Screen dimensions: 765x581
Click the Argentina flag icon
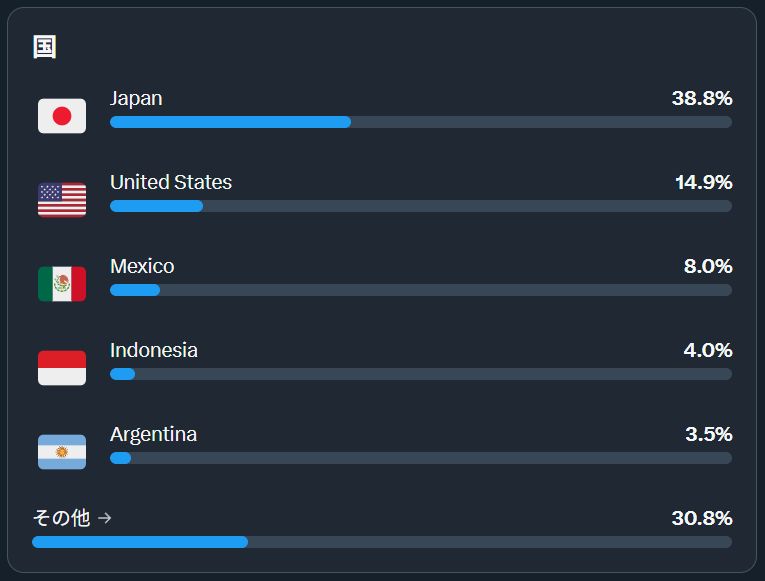tap(62, 452)
